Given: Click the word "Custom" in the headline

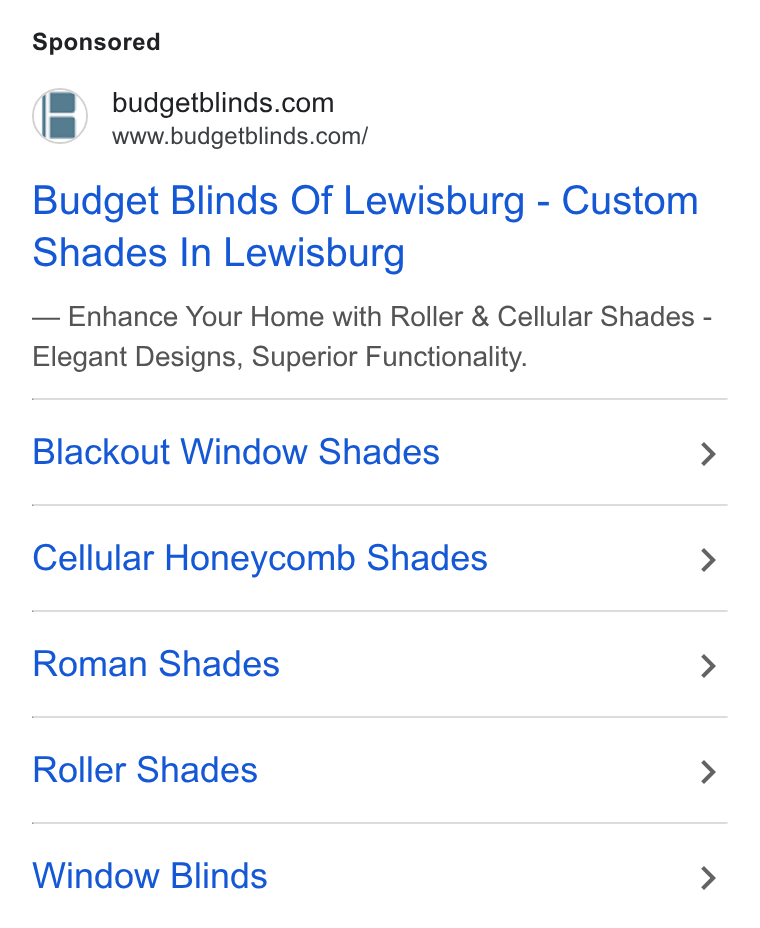Looking at the screenshot, I should click(630, 201).
